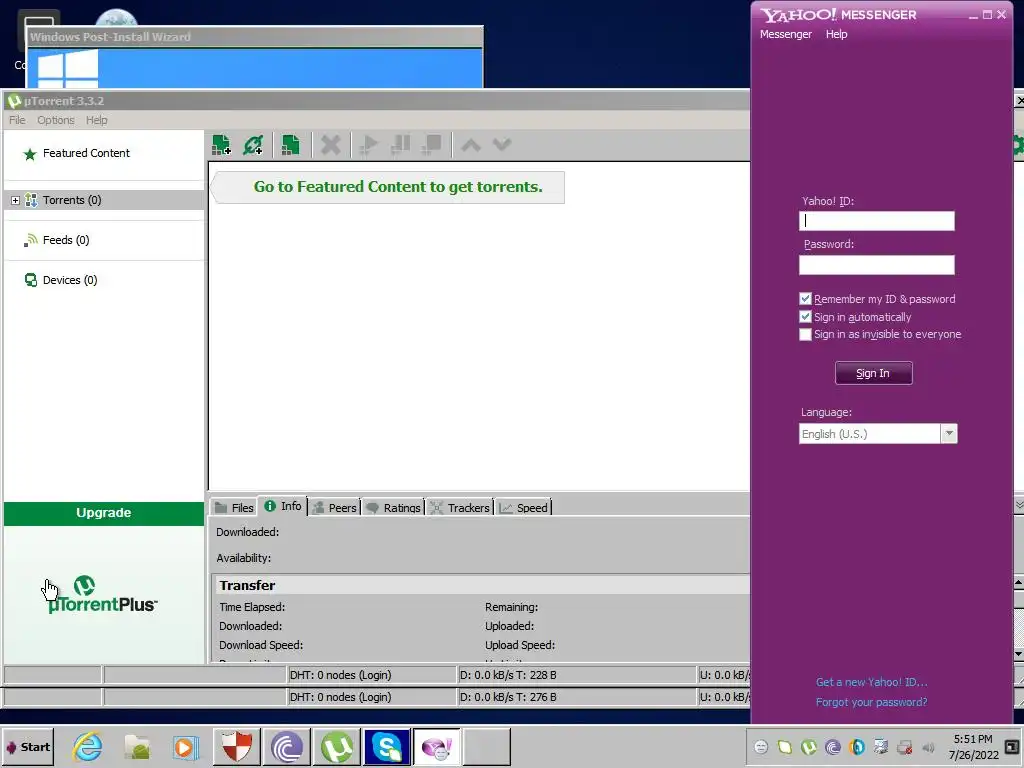This screenshot has width=1024, height=768.
Task: Click the uTorrent tray icon
Action: coord(808,747)
